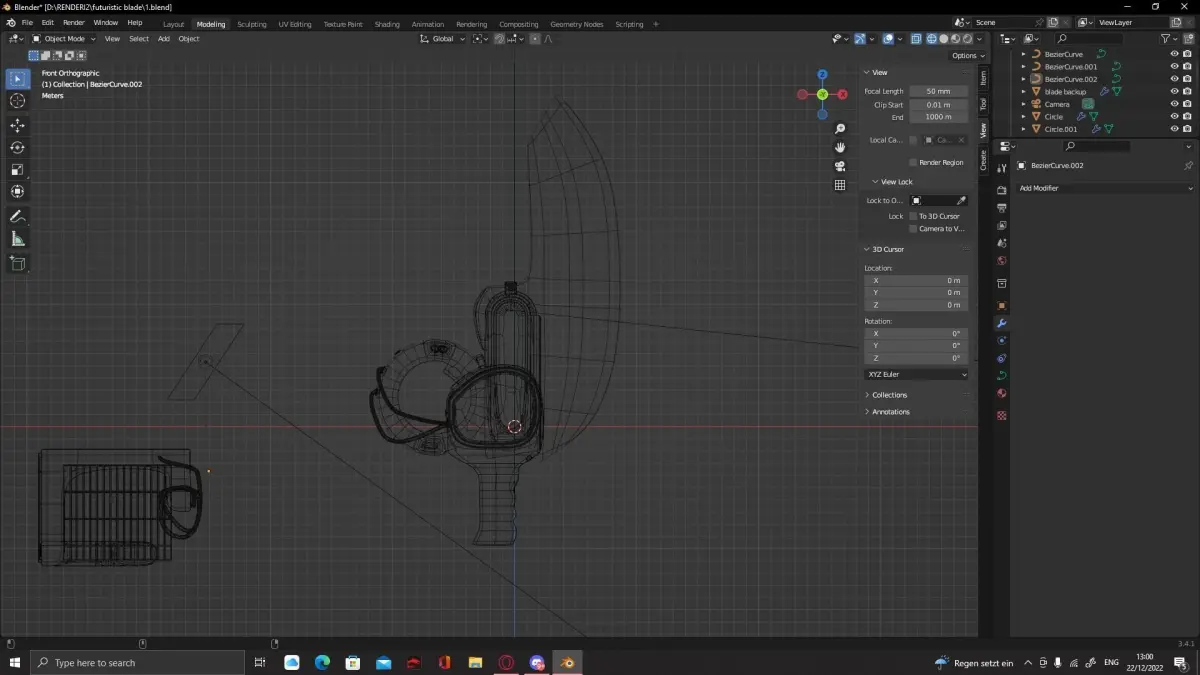This screenshot has height=675, width=1200.
Task: Expand the Collections panel
Action: pos(889,395)
